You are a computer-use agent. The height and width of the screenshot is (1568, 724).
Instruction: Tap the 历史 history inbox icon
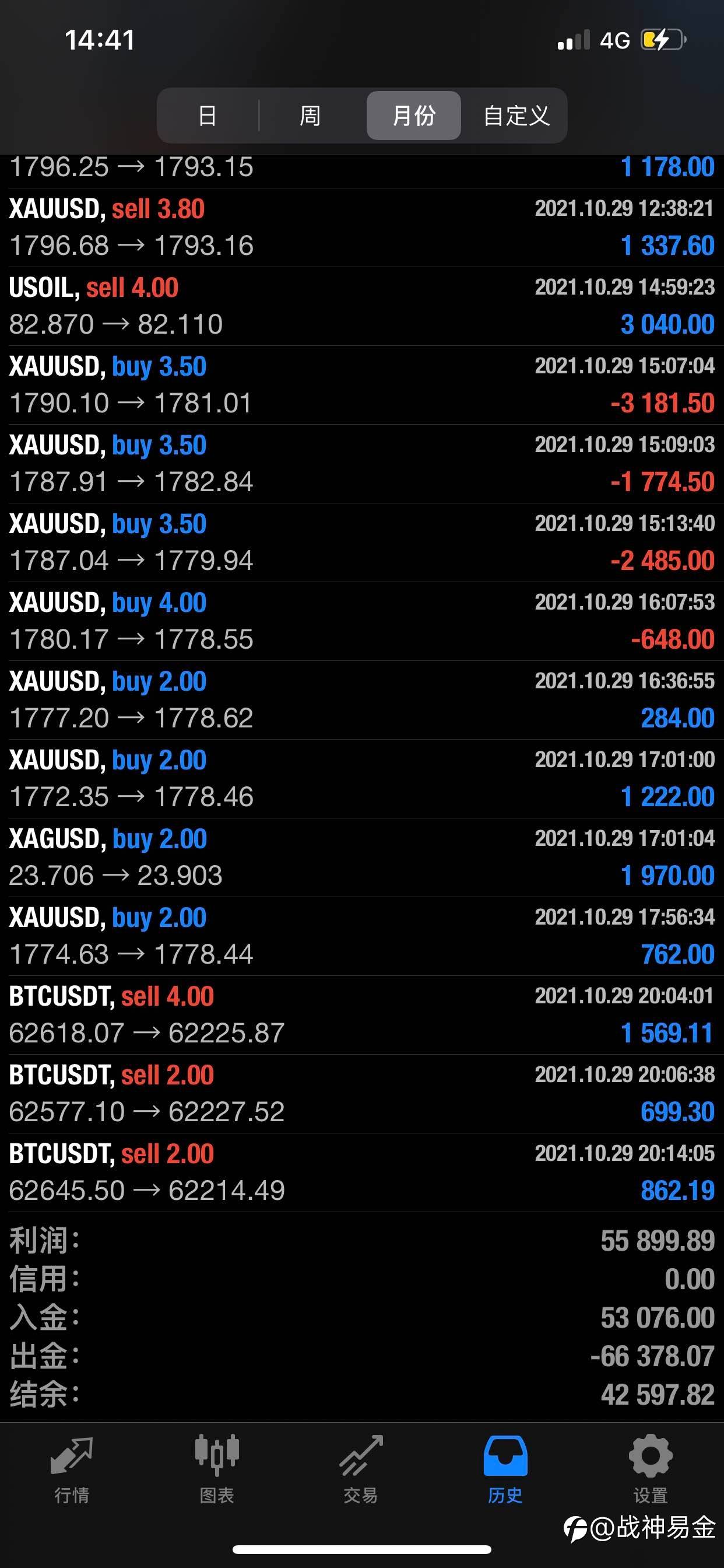click(x=505, y=1456)
